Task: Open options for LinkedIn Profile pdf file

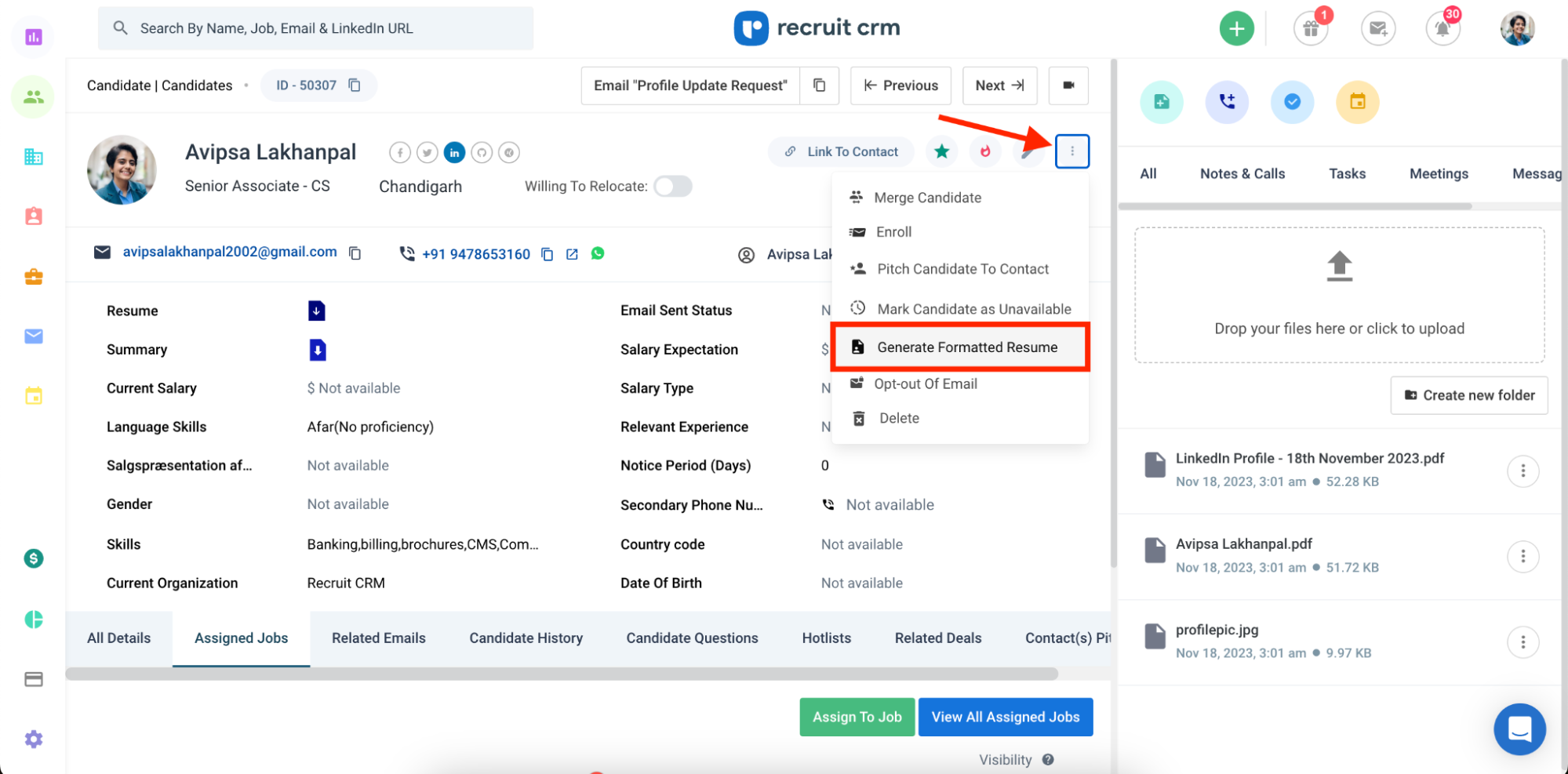Action: 1523,471
